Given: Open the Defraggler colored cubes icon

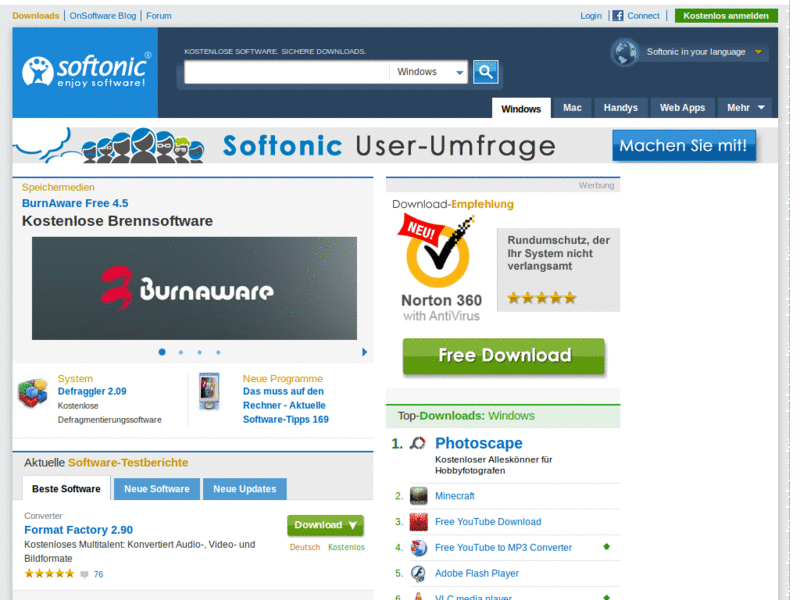Looking at the screenshot, I should click(33, 393).
